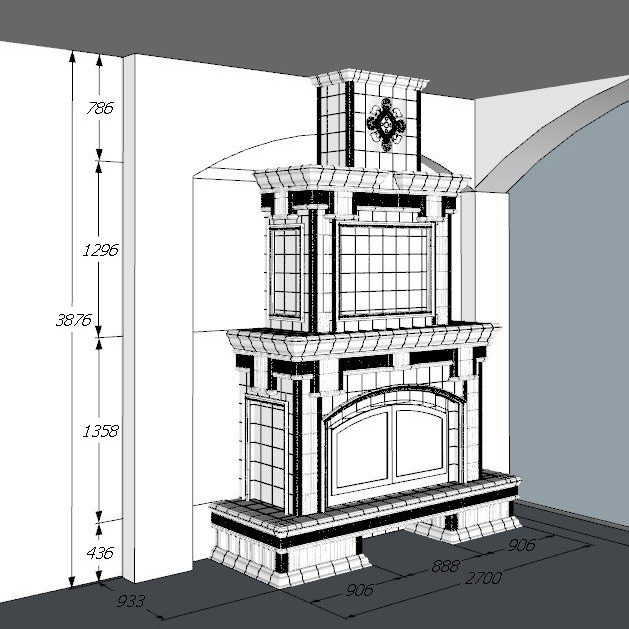Select the 1358 height dimension label

point(100,431)
